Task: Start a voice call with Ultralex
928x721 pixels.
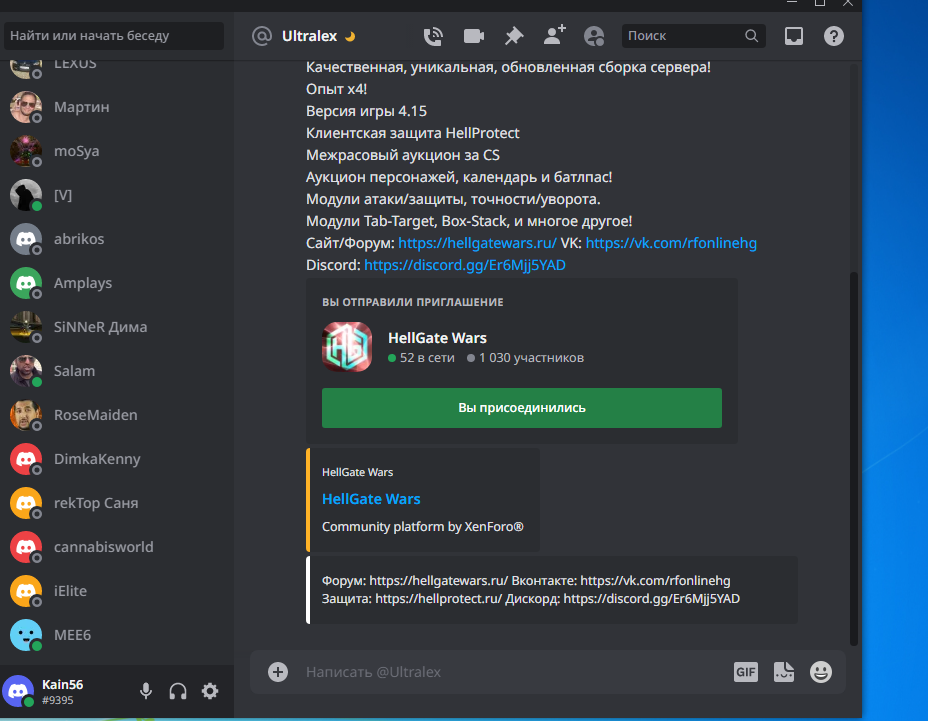Action: tap(433, 36)
